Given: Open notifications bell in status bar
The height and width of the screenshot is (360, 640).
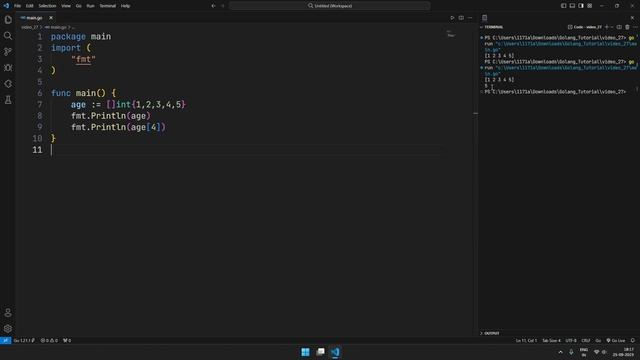Looking at the screenshot, I should [633, 340].
